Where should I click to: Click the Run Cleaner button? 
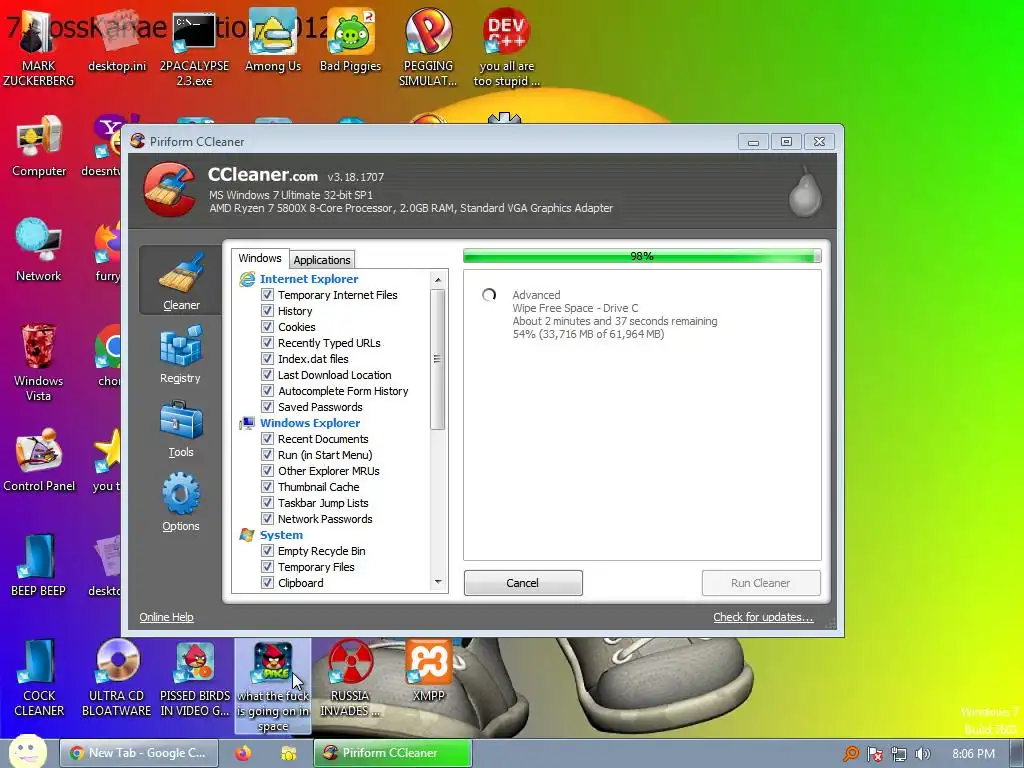point(761,583)
